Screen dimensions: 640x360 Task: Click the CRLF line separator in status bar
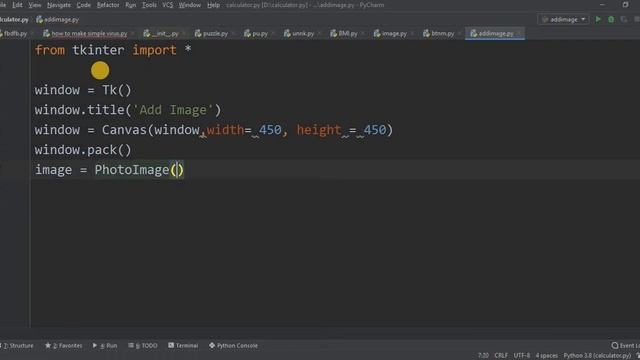[x=501, y=356]
